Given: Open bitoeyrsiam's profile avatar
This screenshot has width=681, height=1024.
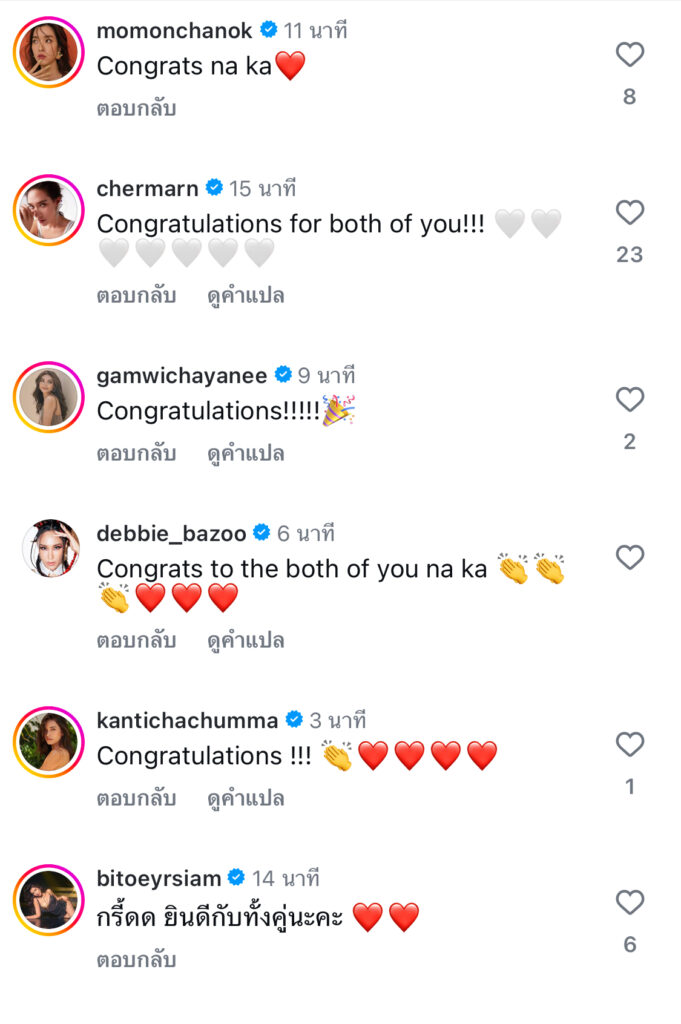Looking at the screenshot, I should [x=48, y=900].
